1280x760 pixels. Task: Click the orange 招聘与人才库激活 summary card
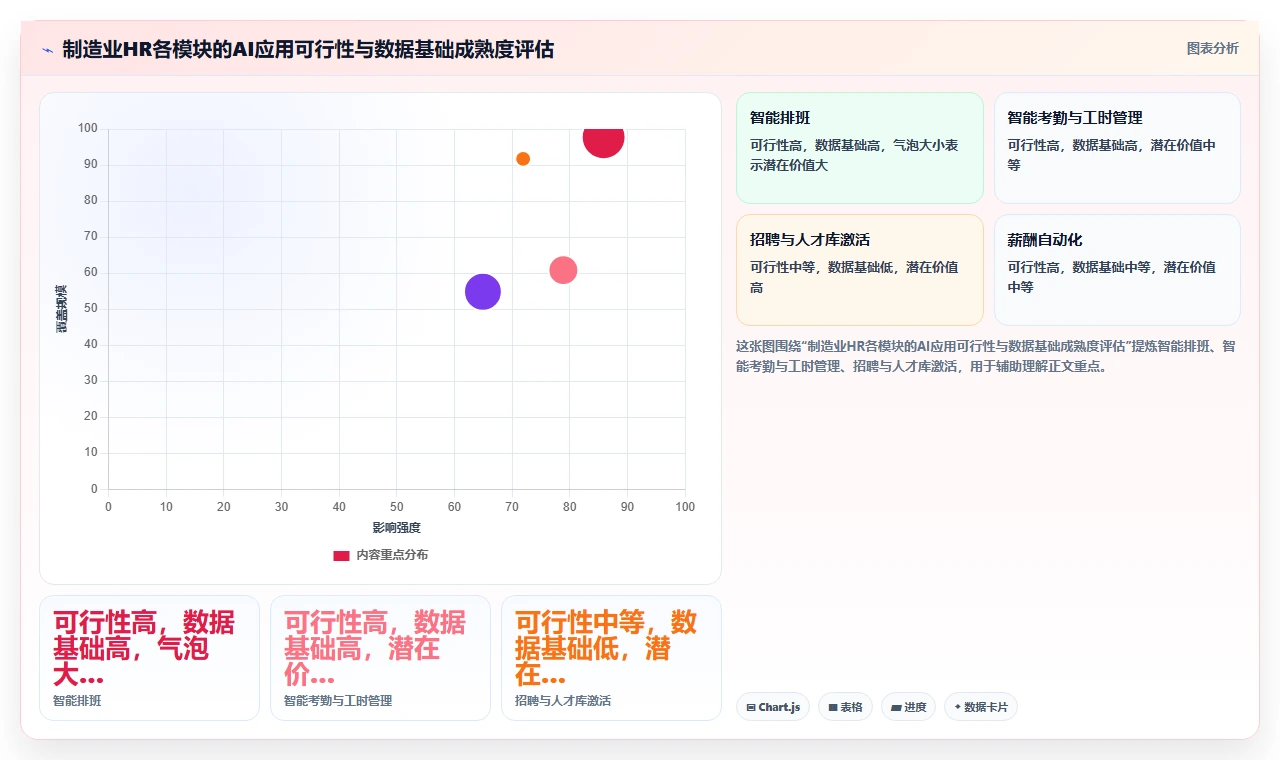[x=611, y=658]
